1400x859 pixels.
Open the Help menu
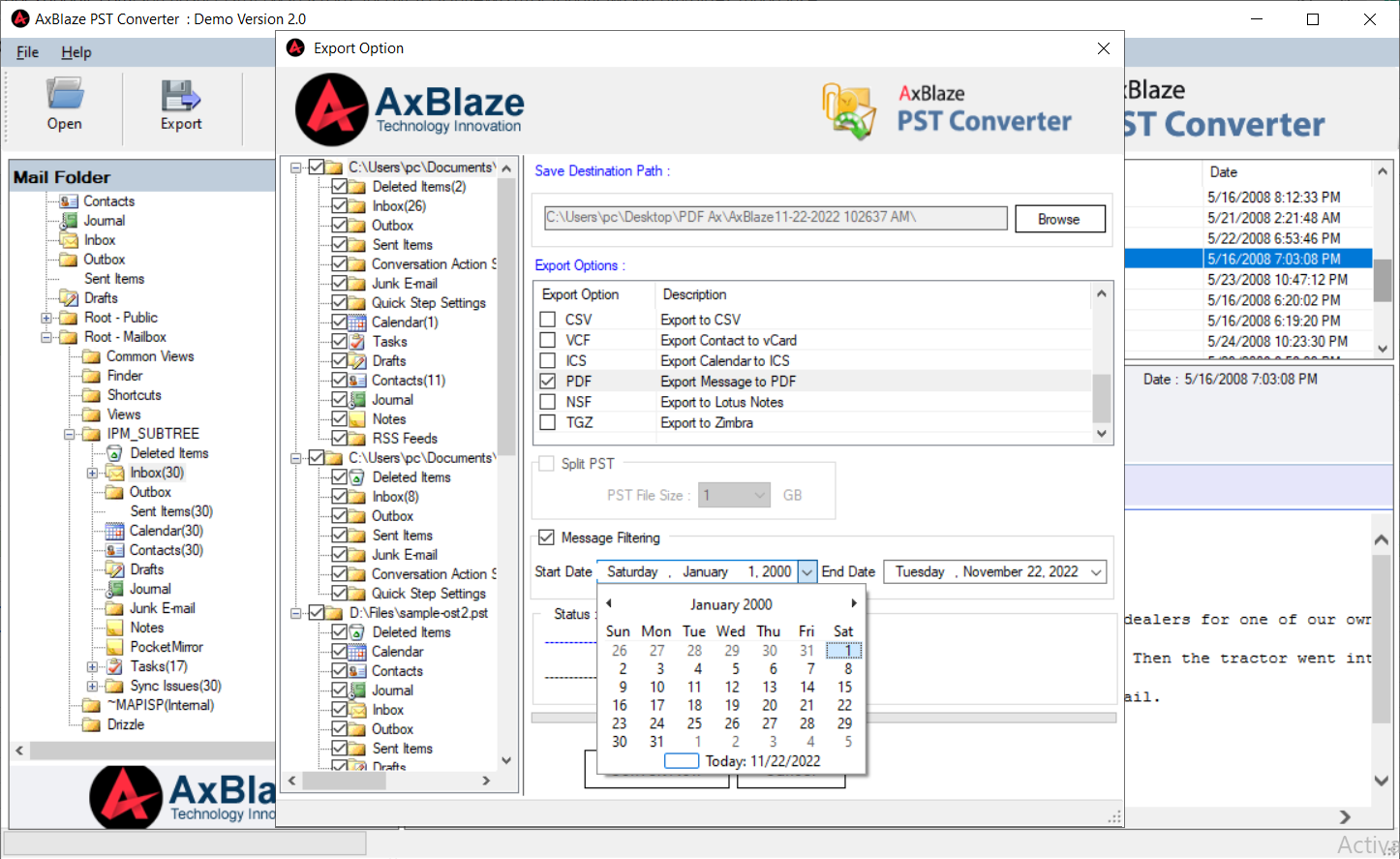pyautogui.click(x=76, y=52)
